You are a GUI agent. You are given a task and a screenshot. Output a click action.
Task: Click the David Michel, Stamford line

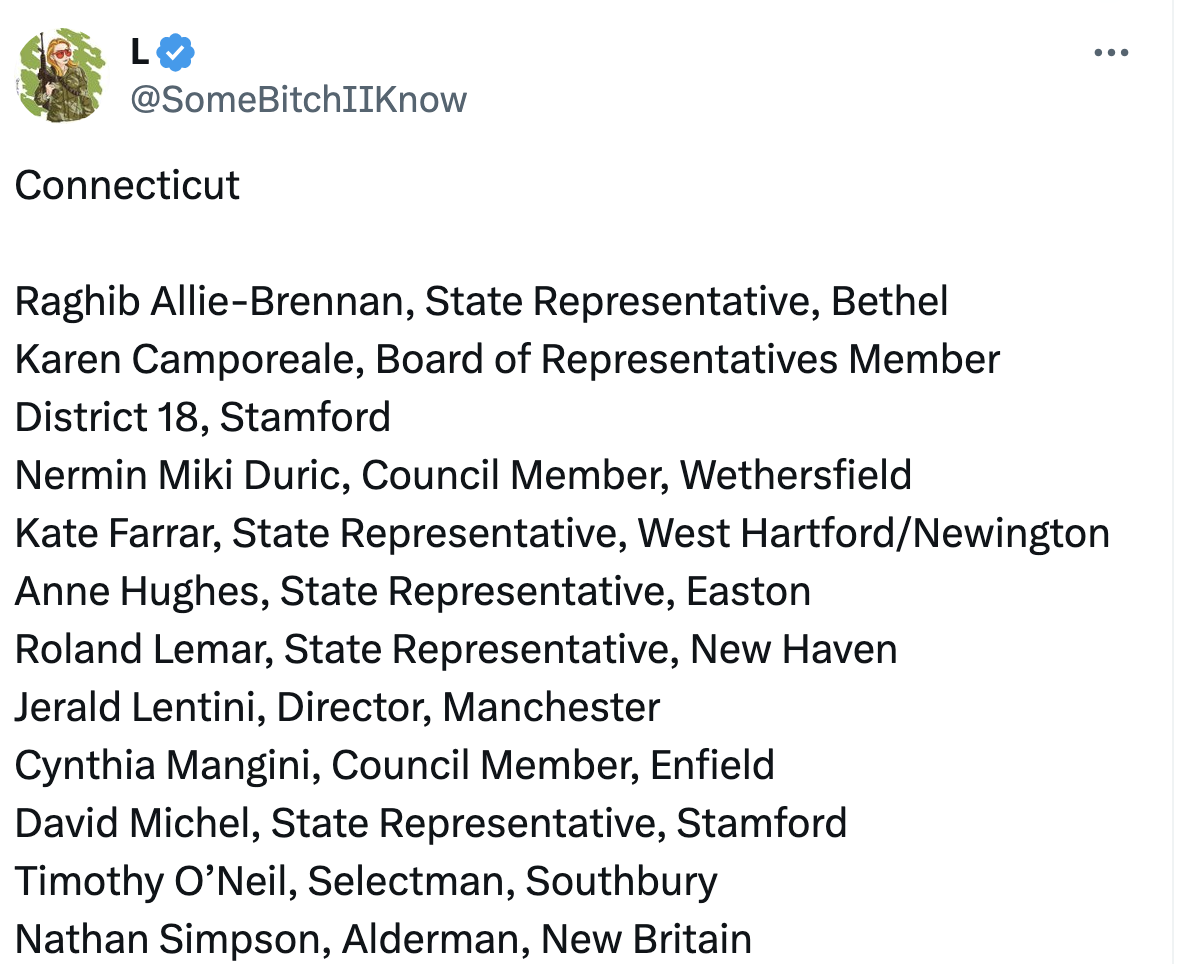tap(430, 823)
